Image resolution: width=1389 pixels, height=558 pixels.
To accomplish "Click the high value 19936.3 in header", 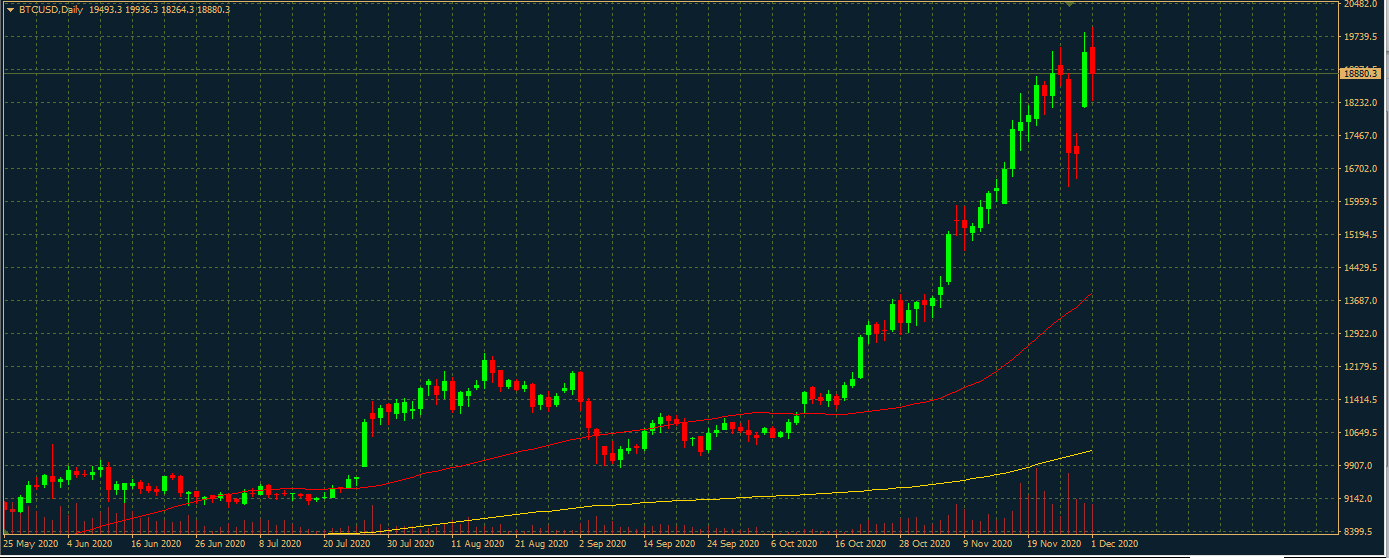I will (x=143, y=9).
